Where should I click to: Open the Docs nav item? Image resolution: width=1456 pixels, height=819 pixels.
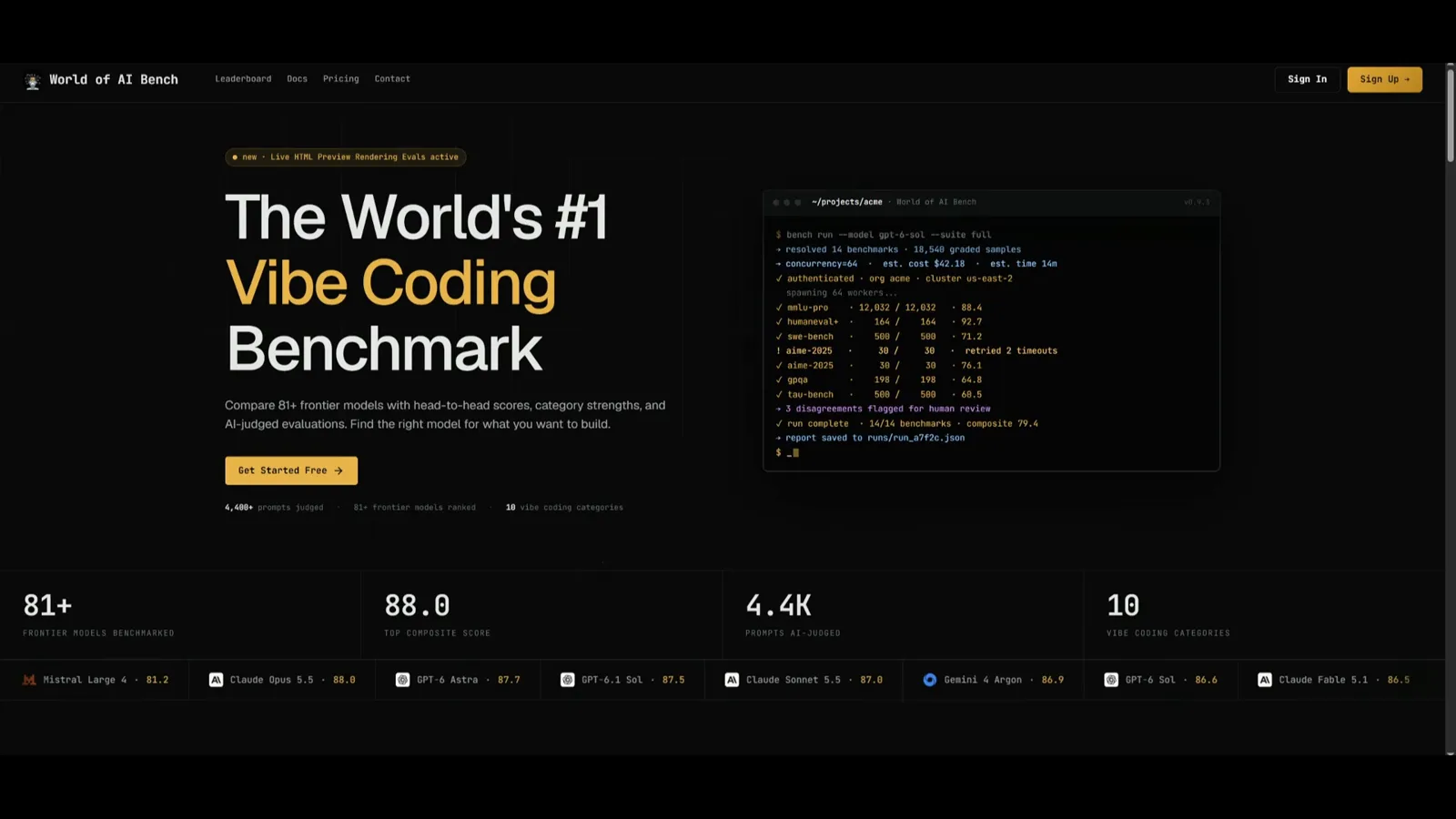coord(297,79)
